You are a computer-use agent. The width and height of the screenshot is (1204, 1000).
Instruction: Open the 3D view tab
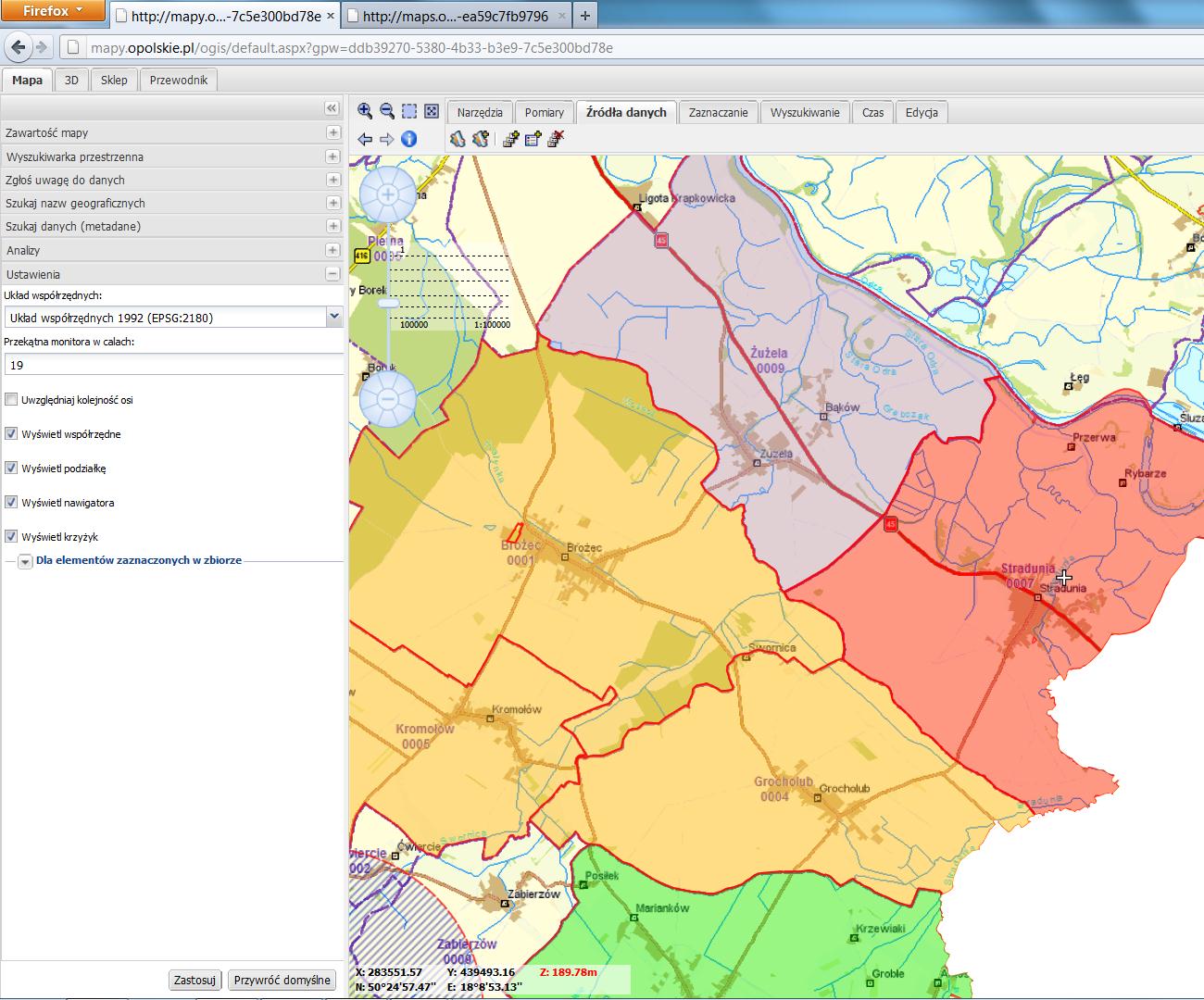tap(71, 81)
